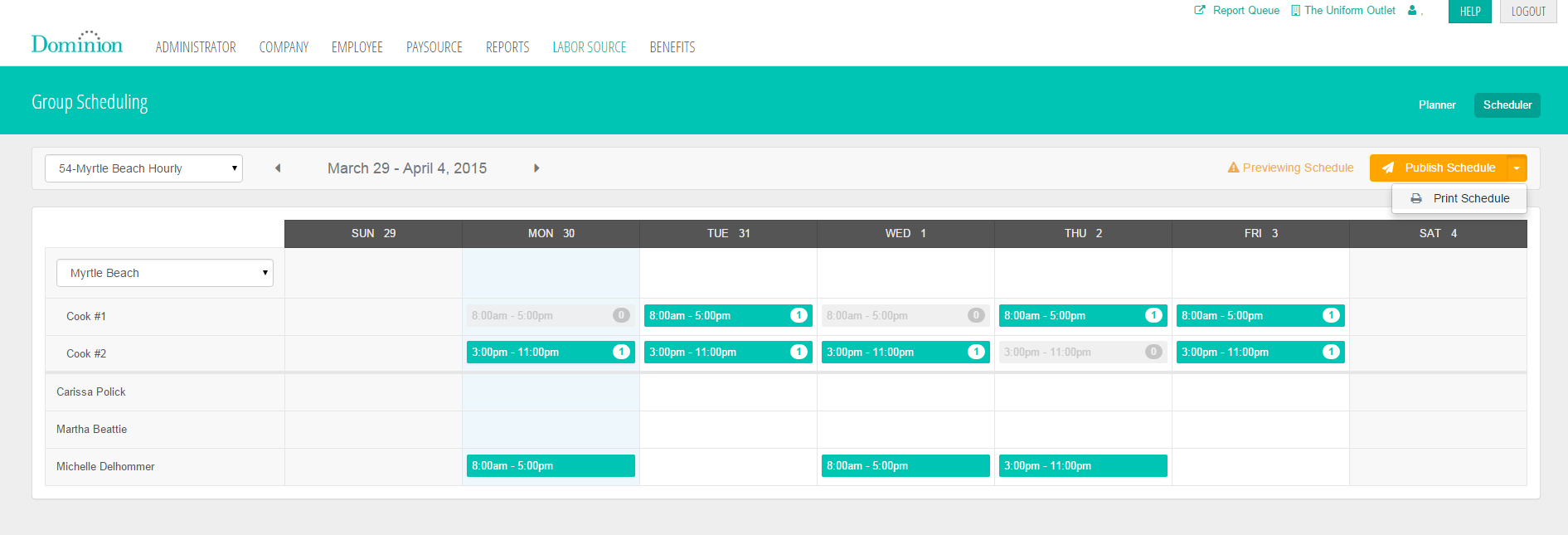The width and height of the screenshot is (1568, 535).
Task: Open The Uniform Outlet link
Action: (1350, 11)
